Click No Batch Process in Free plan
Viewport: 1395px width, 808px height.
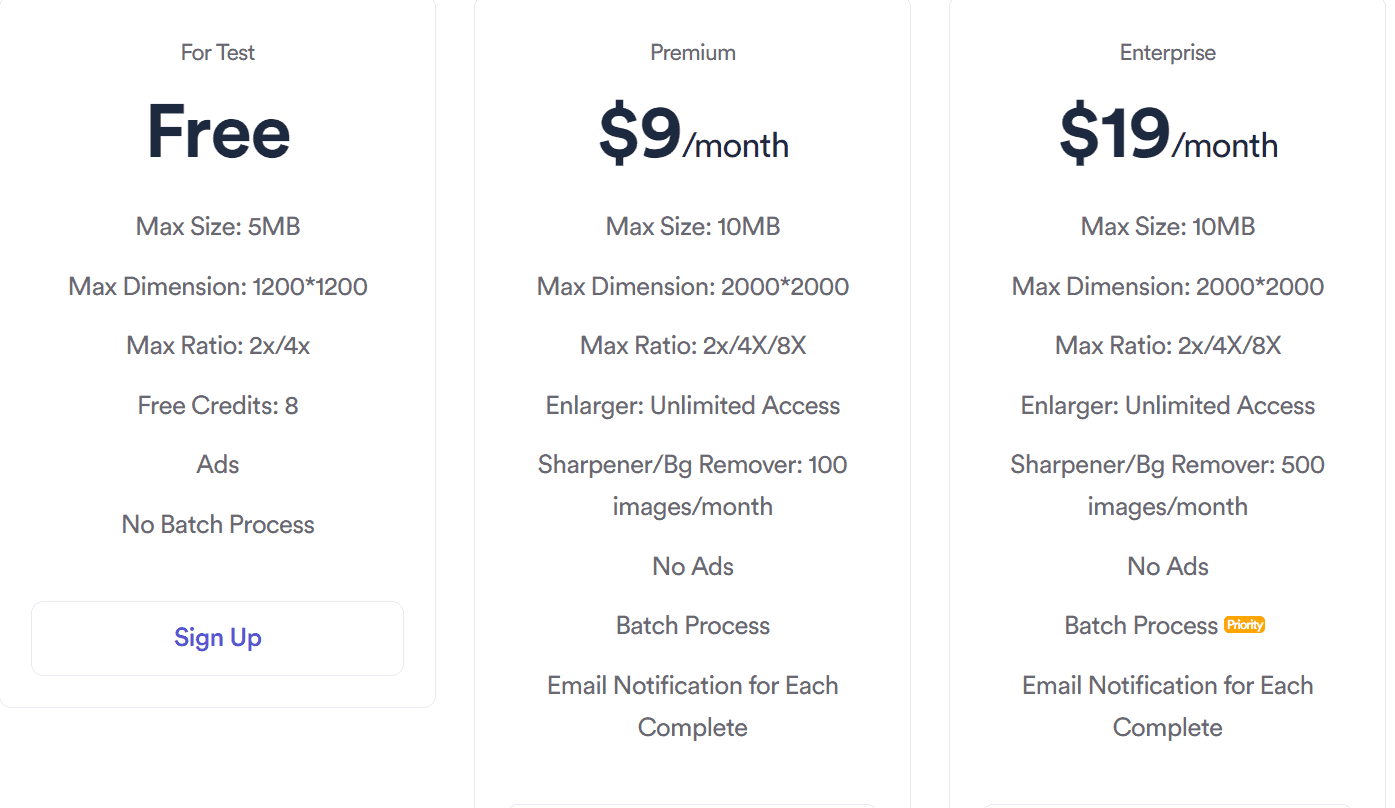tap(217, 524)
